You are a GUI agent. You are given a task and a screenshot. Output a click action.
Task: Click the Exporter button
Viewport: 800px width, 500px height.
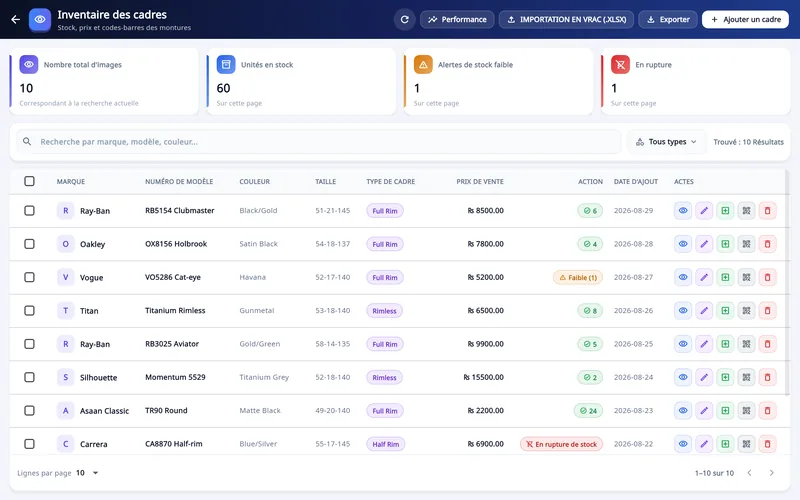668,19
